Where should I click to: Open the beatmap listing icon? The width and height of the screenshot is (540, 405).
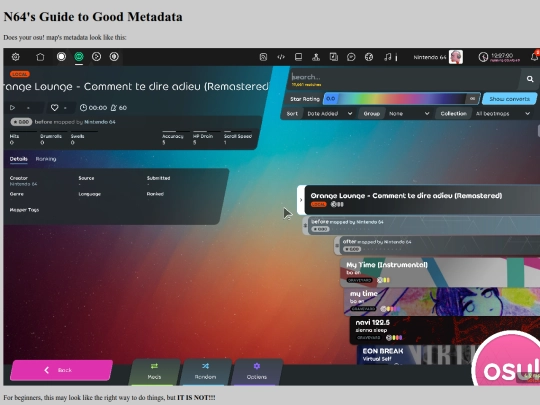333,57
